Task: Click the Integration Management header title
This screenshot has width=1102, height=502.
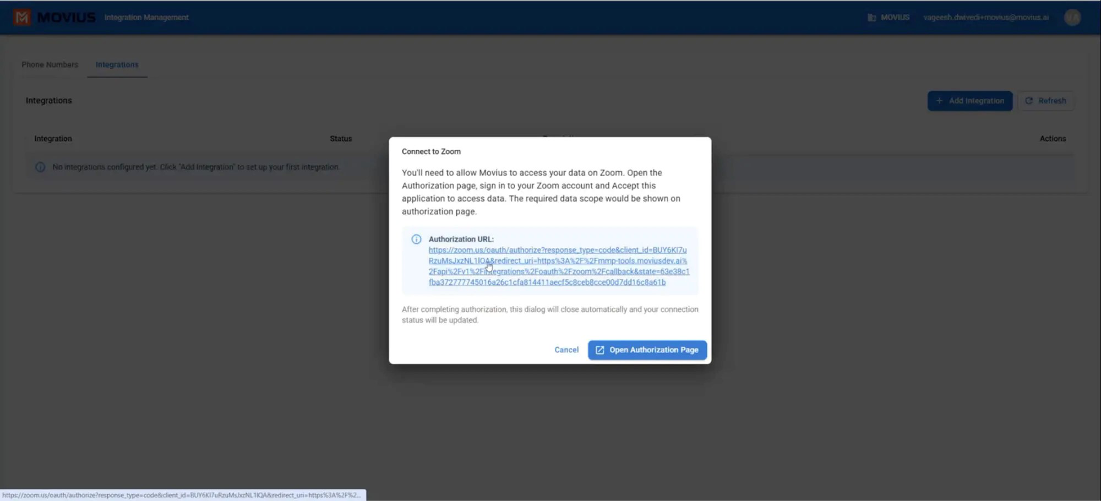Action: [146, 18]
